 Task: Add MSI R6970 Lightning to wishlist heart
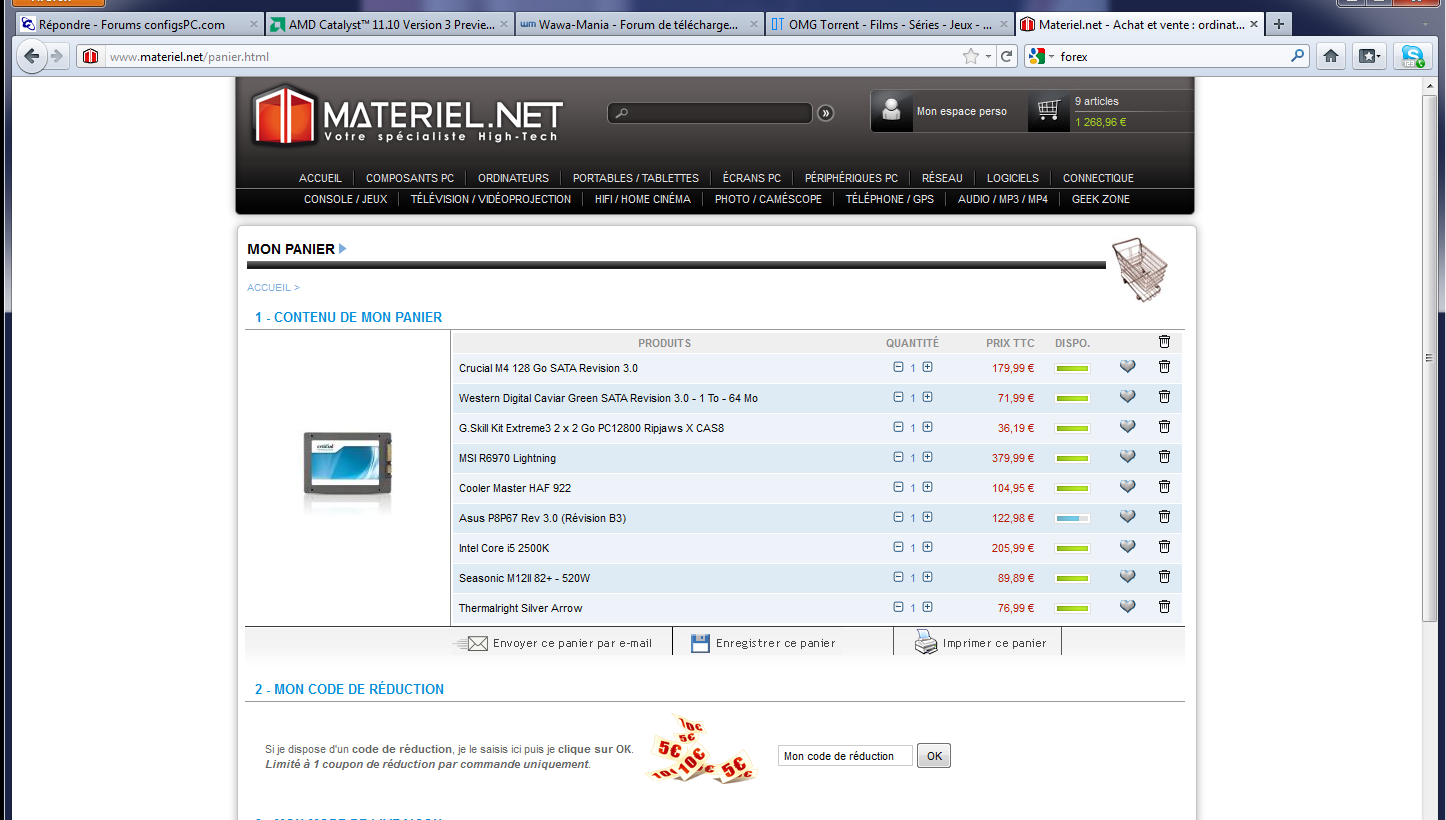(1127, 457)
